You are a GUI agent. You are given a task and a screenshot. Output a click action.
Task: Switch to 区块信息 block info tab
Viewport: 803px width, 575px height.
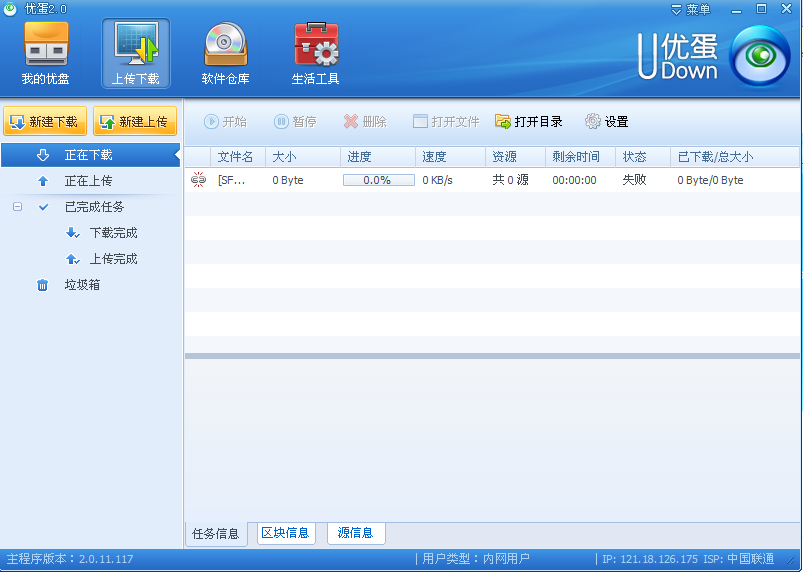click(285, 533)
